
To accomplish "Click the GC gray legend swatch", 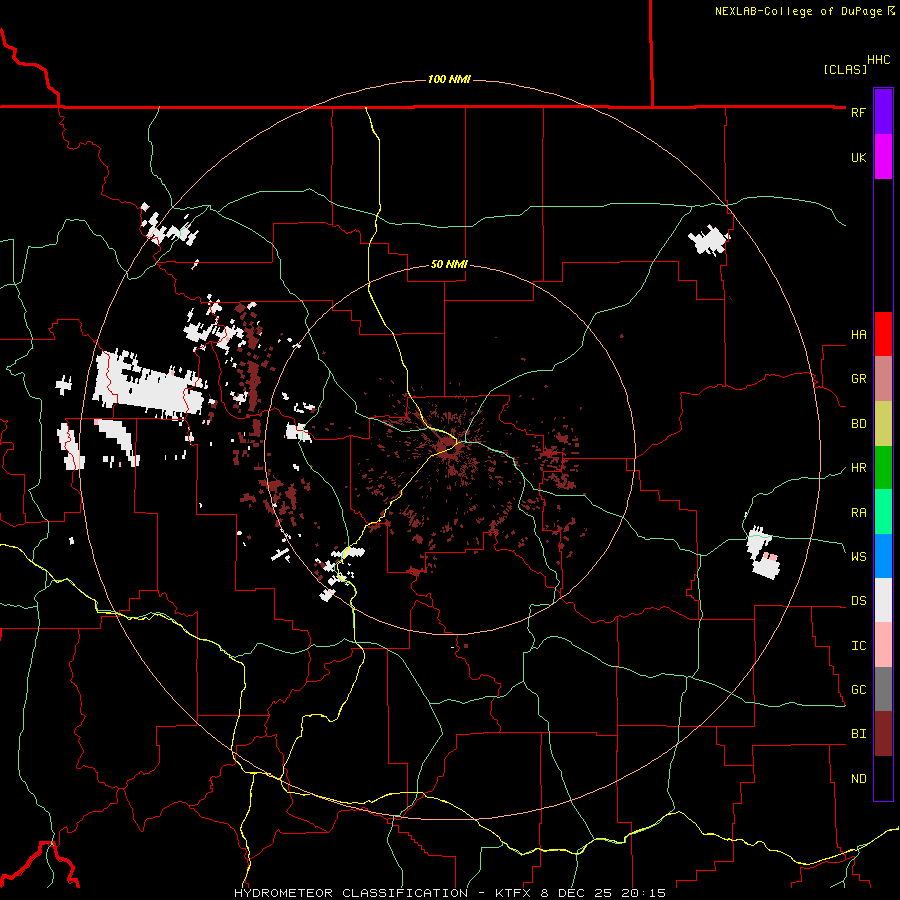I will (883, 689).
